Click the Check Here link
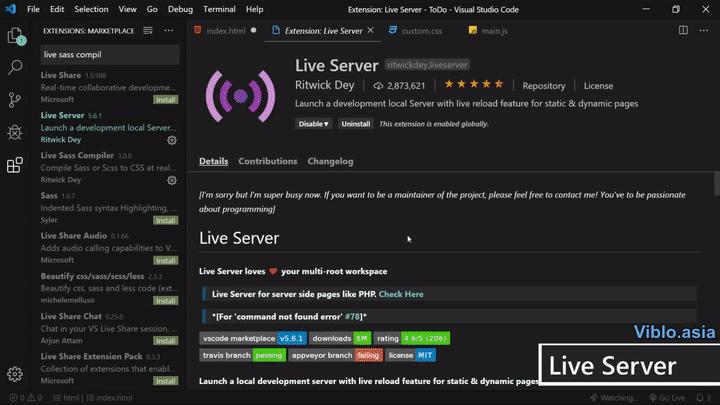 coord(401,294)
